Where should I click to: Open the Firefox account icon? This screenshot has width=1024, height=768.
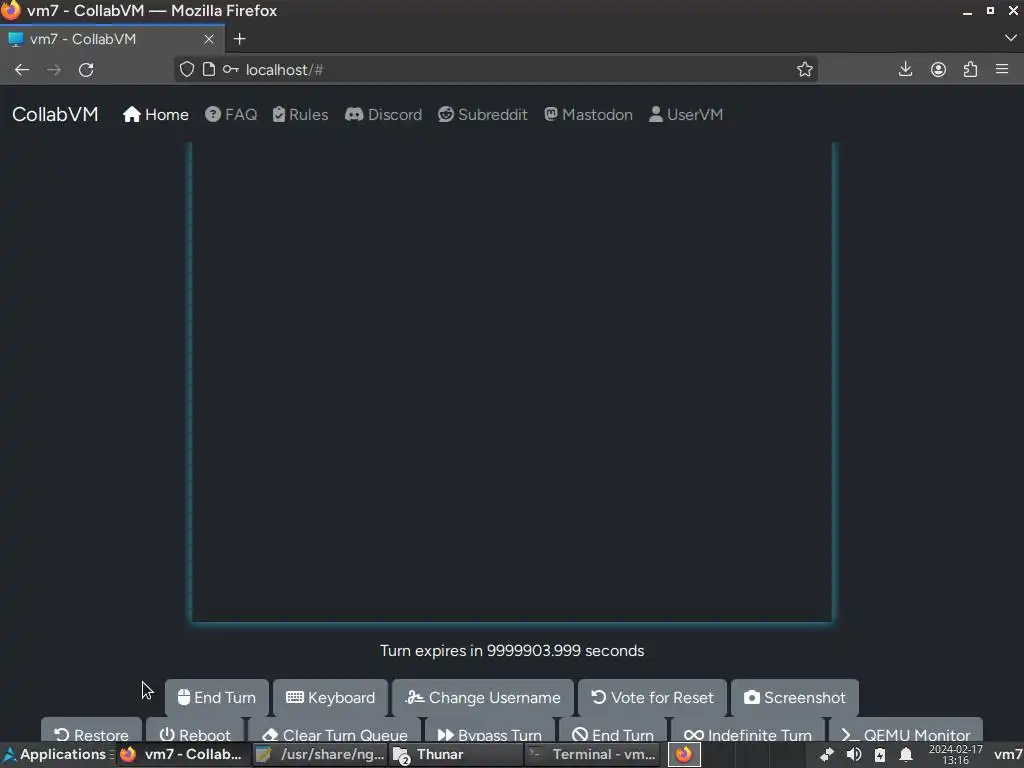click(938, 69)
